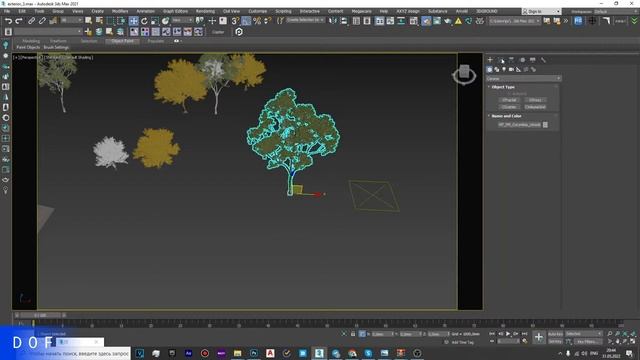Screen dimensions: 640x360
Task: Switch to the Freeform ribbon tab
Action: 58,41
